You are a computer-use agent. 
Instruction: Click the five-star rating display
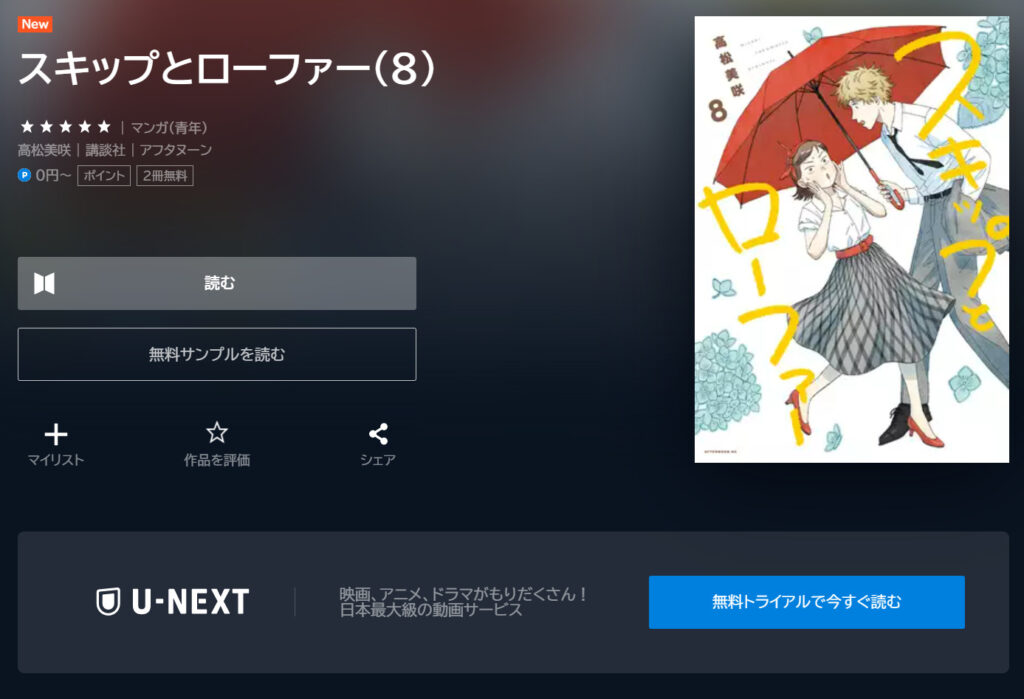(x=65, y=127)
